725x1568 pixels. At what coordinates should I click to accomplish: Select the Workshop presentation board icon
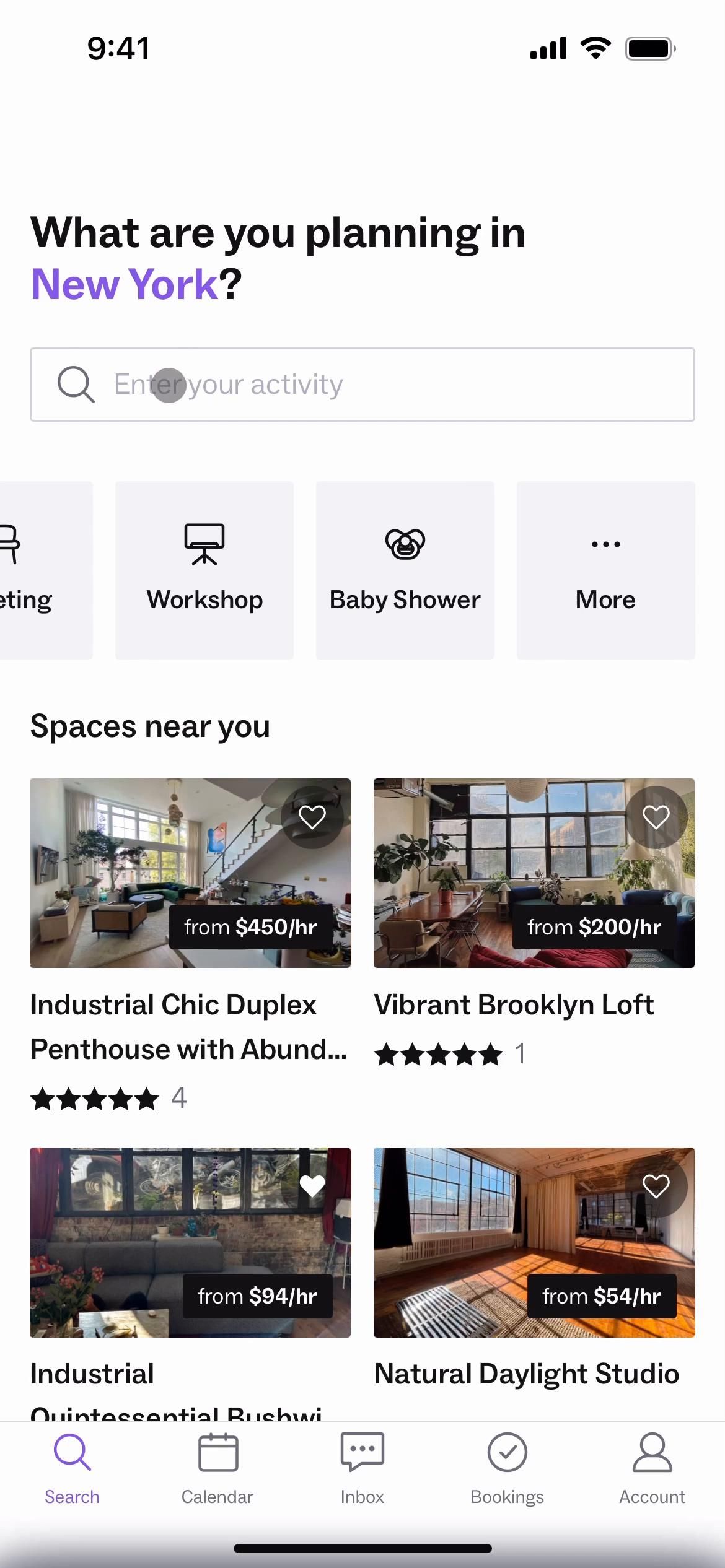point(204,544)
